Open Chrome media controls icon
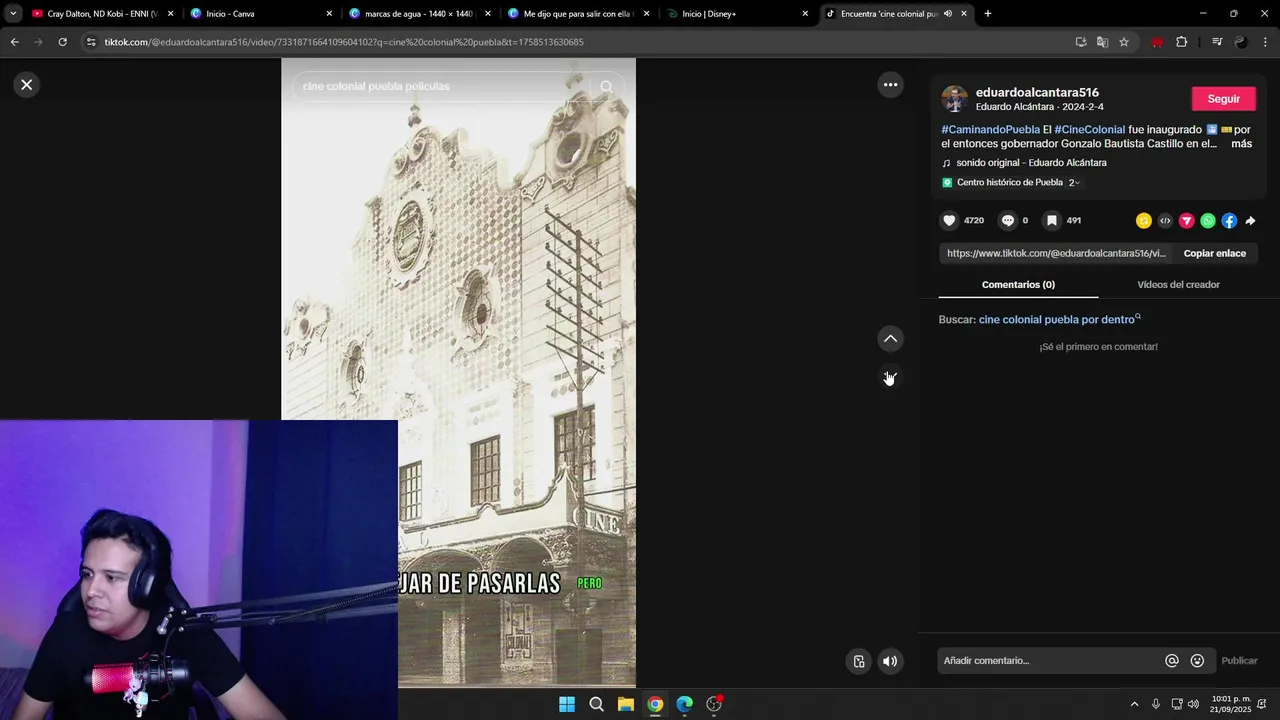 point(1217,42)
